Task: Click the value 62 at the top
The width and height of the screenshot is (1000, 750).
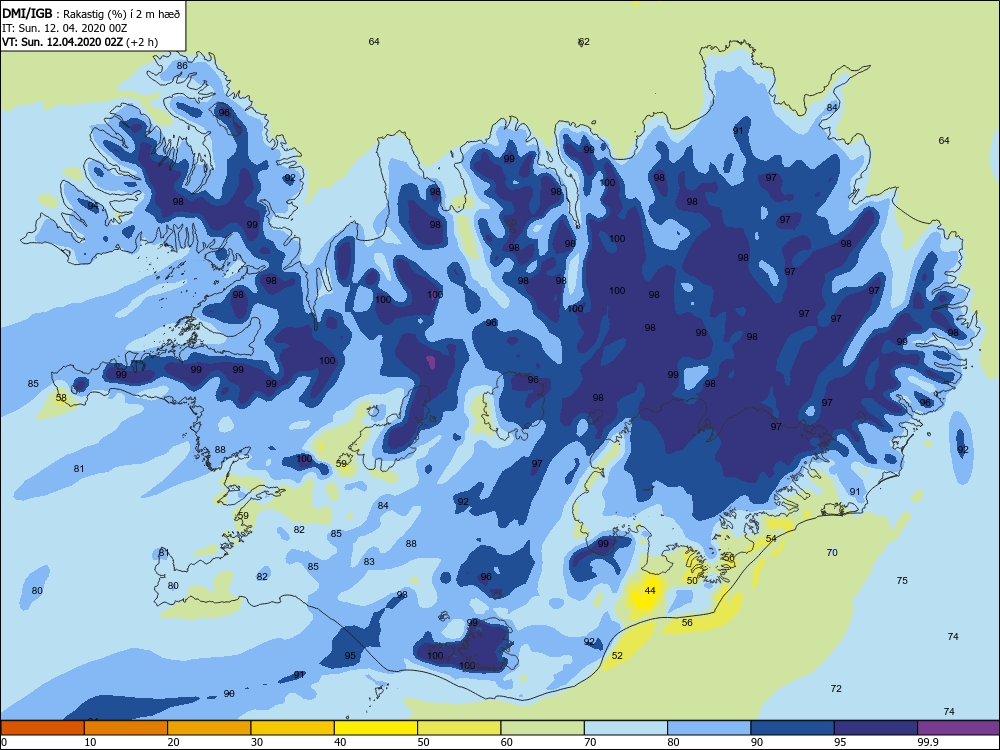Action: point(584,42)
